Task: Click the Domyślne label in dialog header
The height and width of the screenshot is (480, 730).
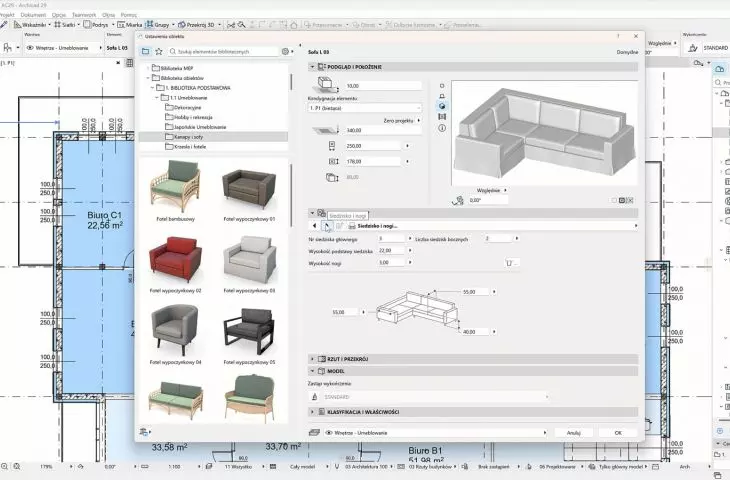Action: (627, 52)
